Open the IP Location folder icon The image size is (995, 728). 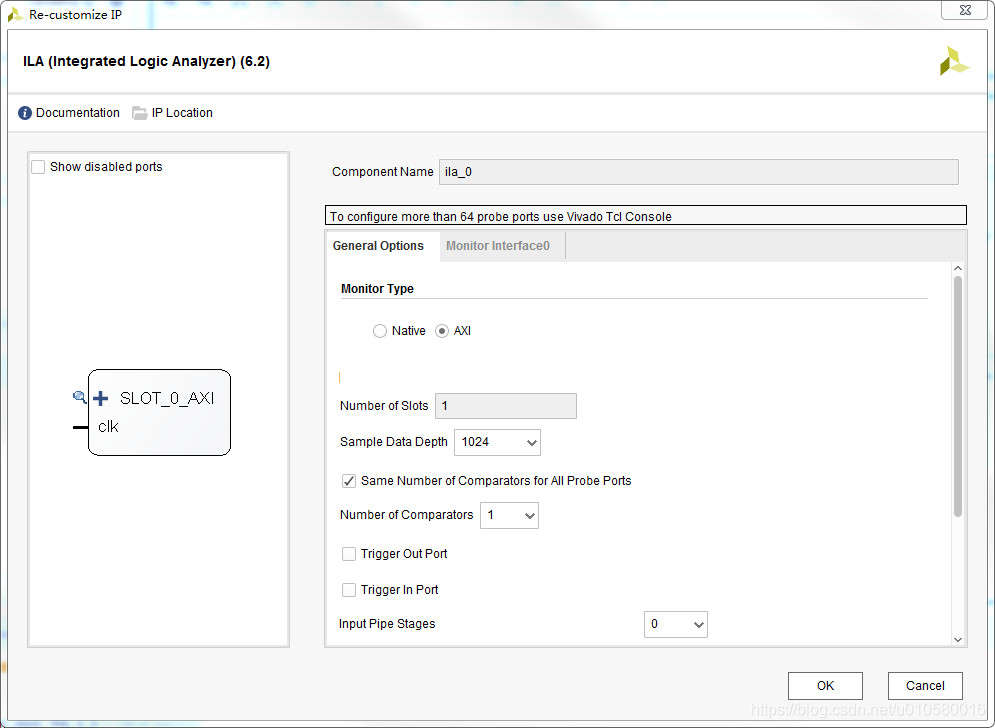click(139, 113)
